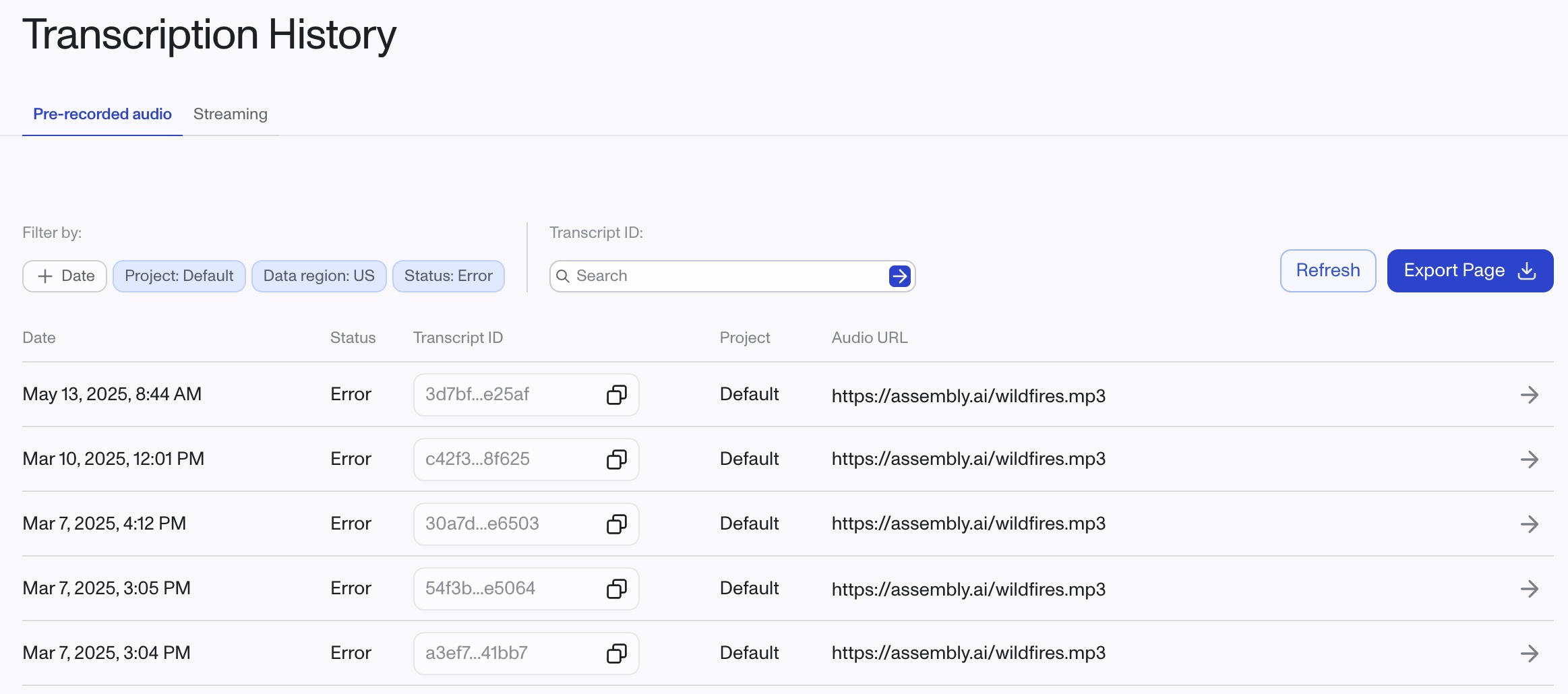Screen dimensions: 1568x694
Task: Copy transcript ID 3d7bf...e25af
Action: click(616, 395)
